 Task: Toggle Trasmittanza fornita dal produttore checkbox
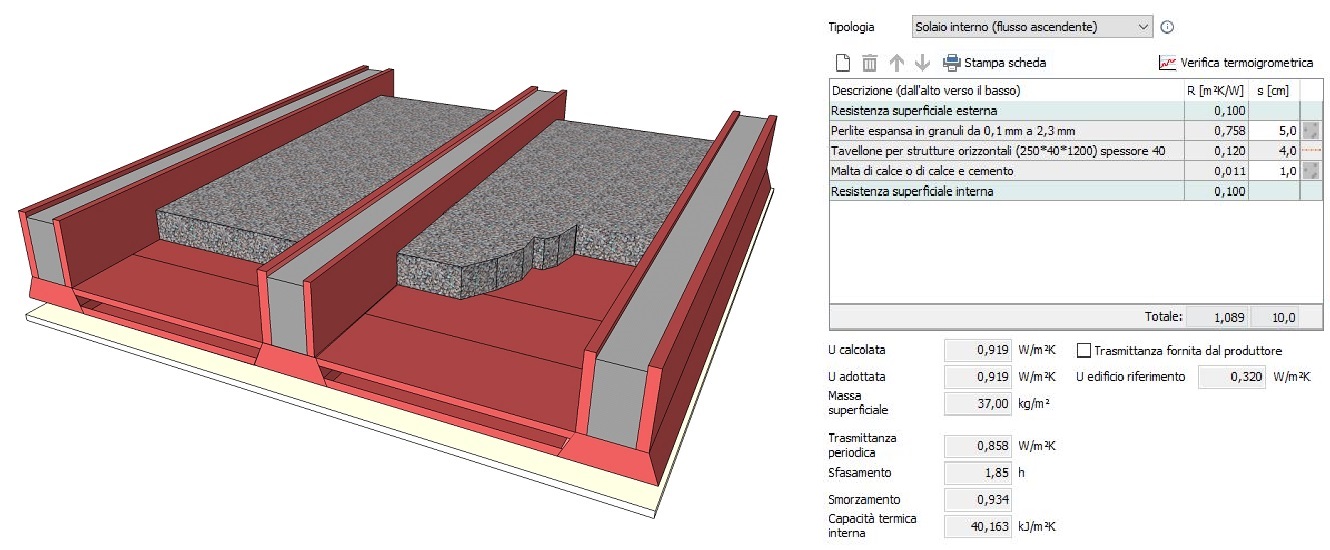(x=1084, y=351)
